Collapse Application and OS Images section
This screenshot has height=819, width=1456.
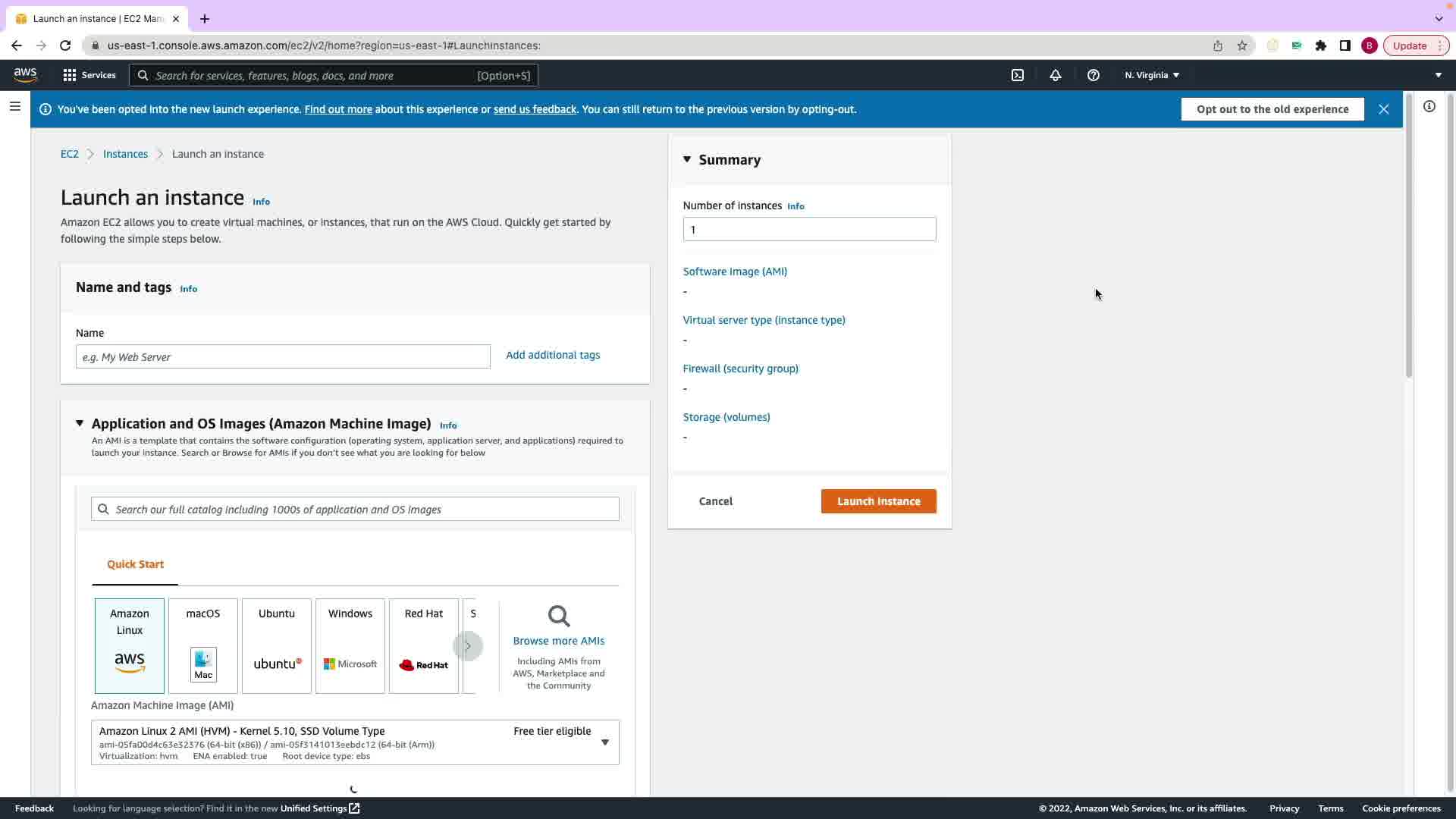pos(80,423)
